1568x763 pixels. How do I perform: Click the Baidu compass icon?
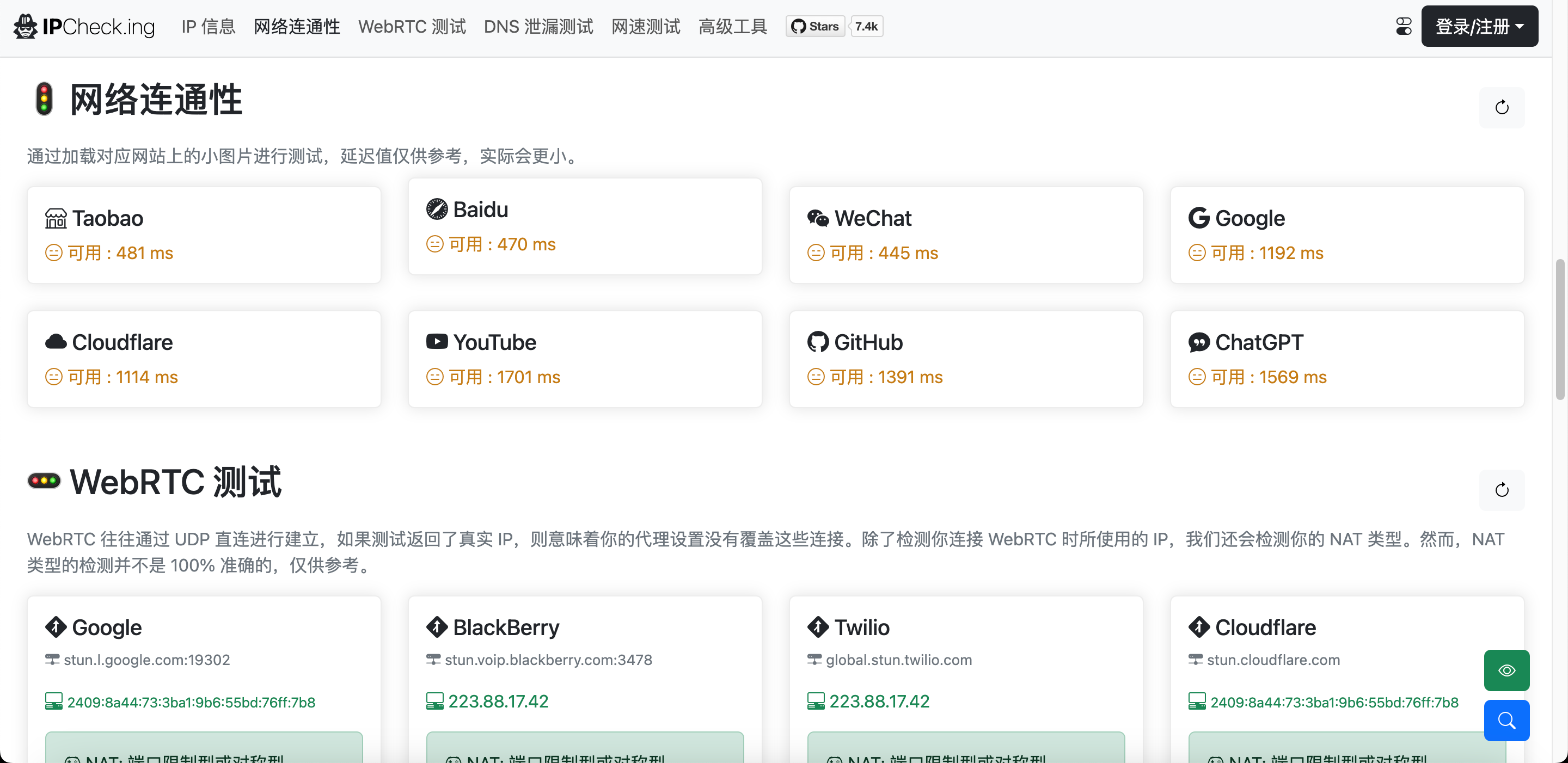[x=437, y=210]
